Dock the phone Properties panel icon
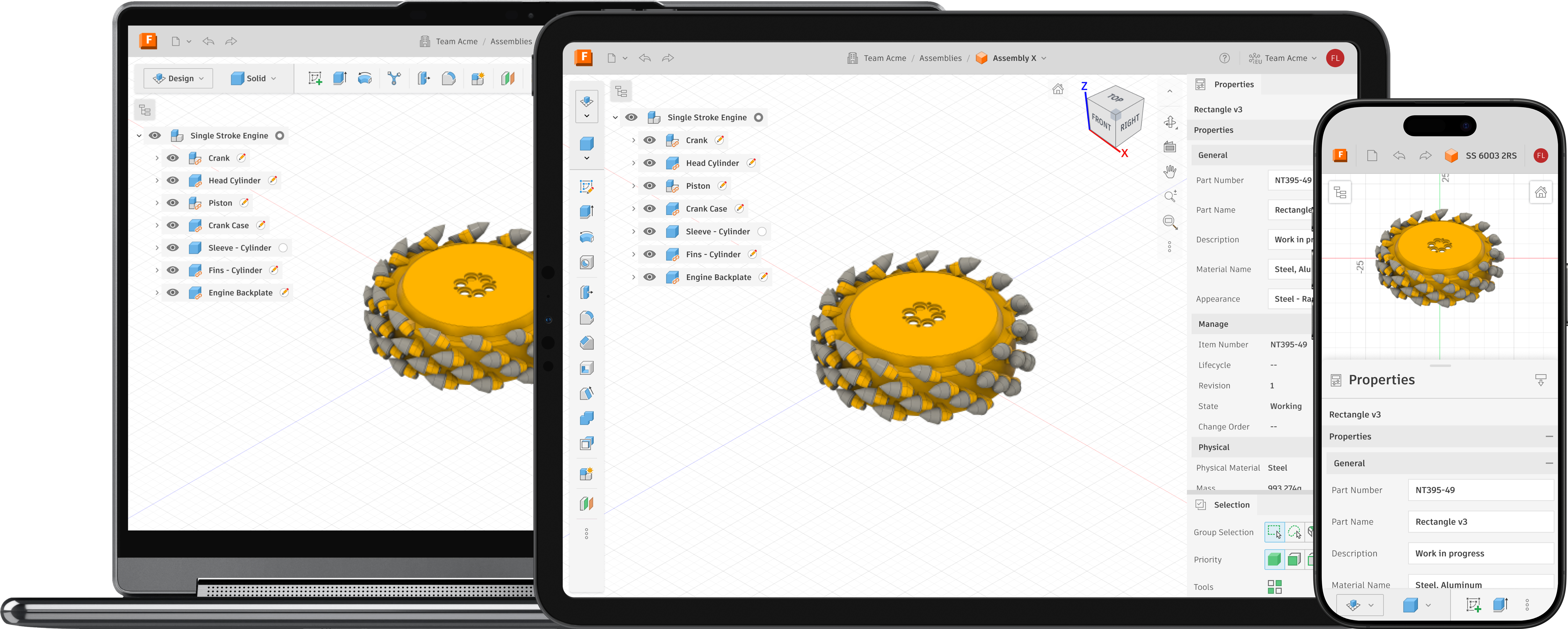 (x=1541, y=380)
